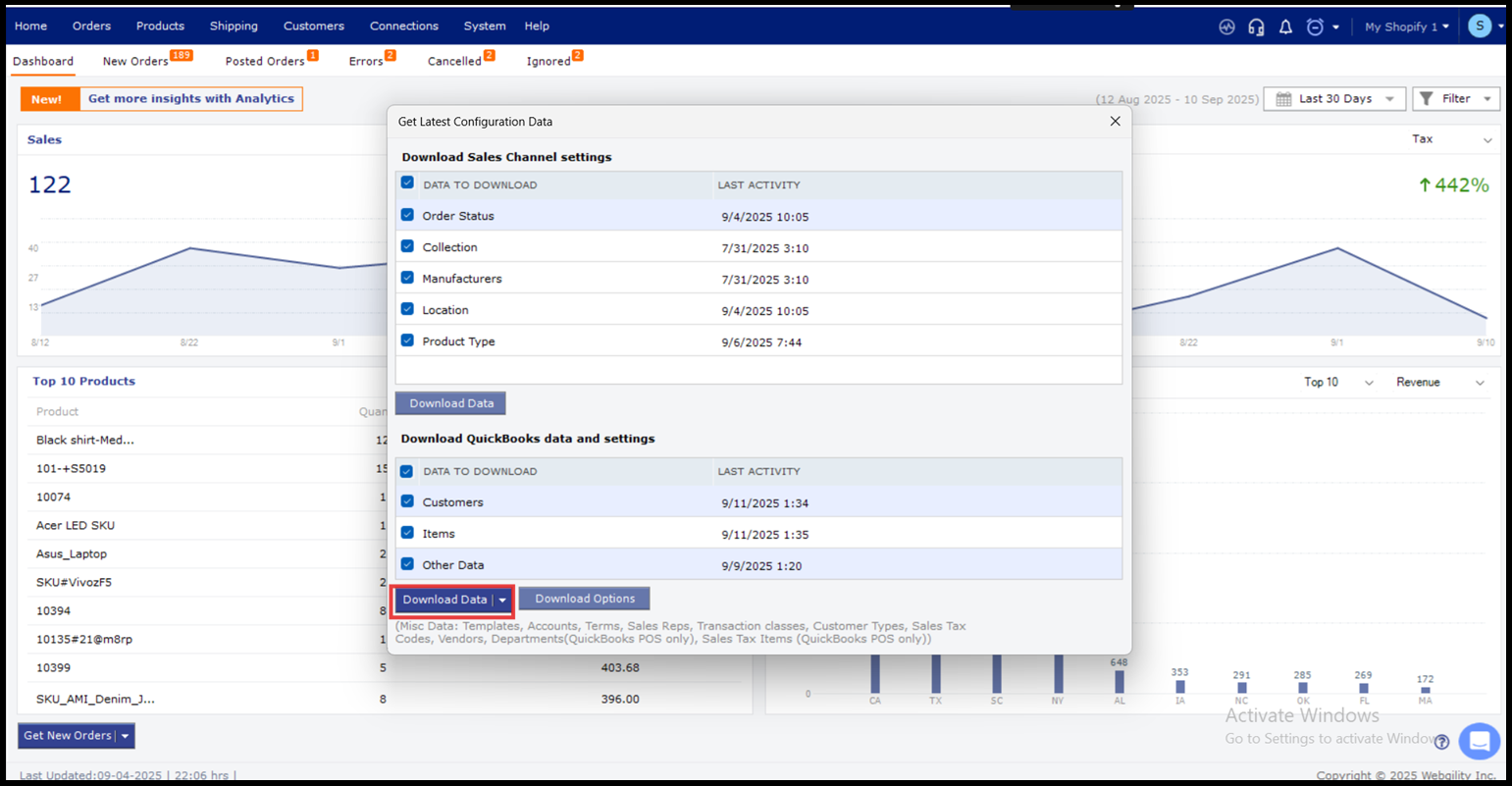Click the activity monitor icon in header
This screenshot has width=1512, height=786.
pyautogui.click(x=1226, y=26)
